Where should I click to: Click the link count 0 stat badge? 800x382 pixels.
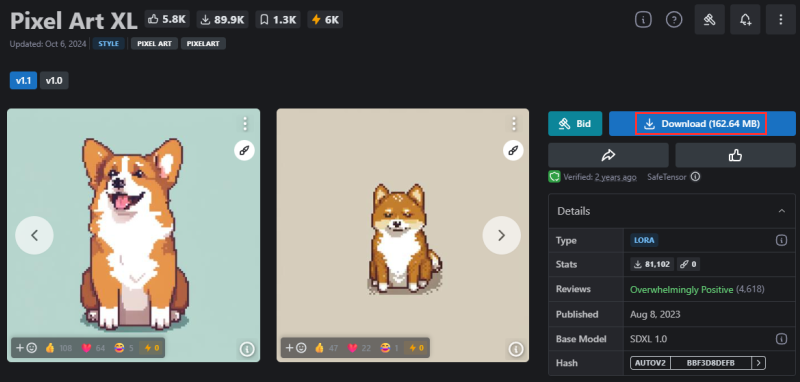(x=688, y=264)
